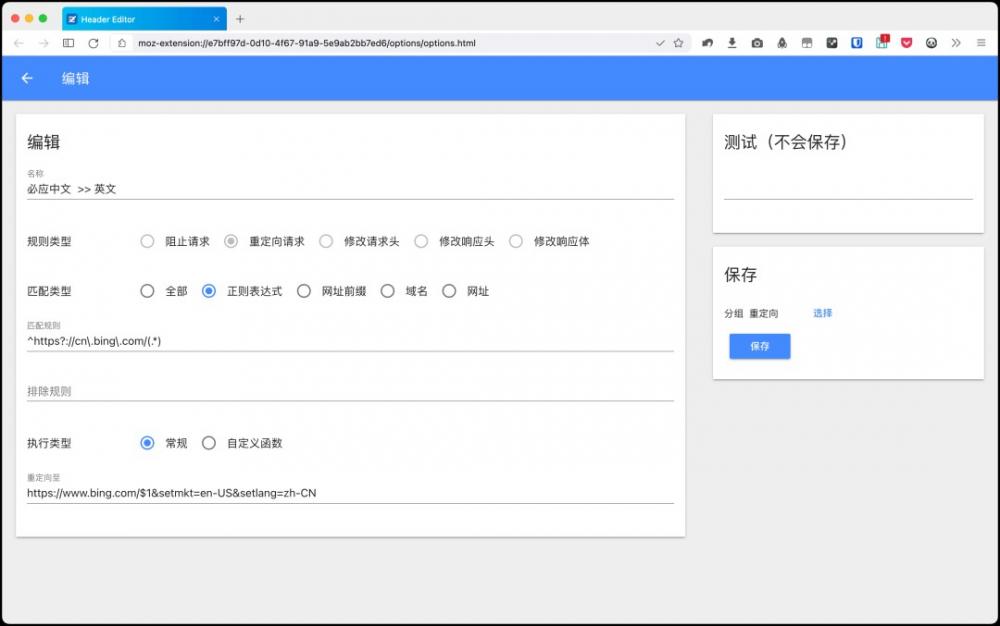
Task: Show more toolbar extensions chevron
Action: [x=956, y=43]
